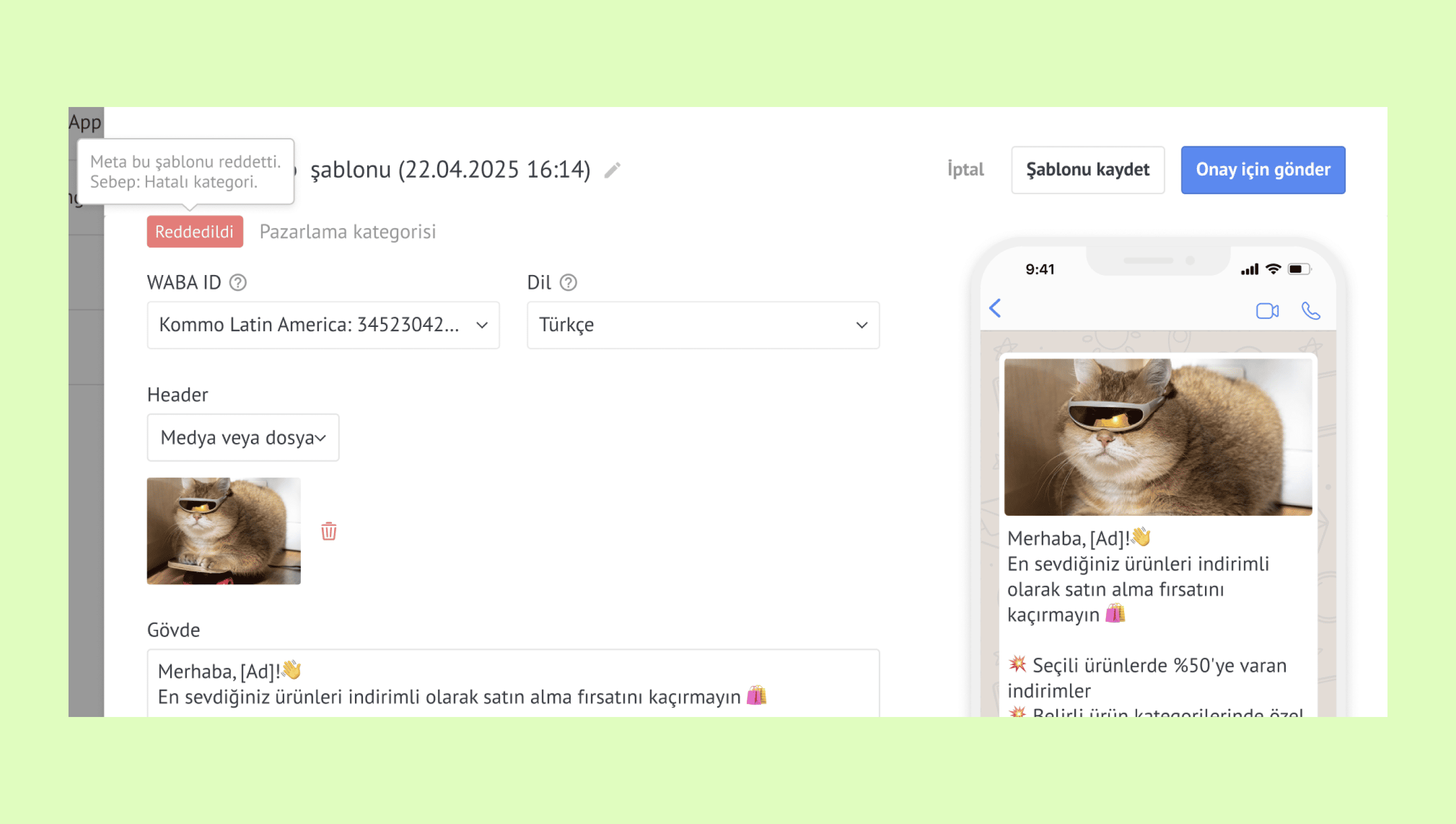
Task: Click the Pazarlama kategorisi label
Action: point(347,232)
